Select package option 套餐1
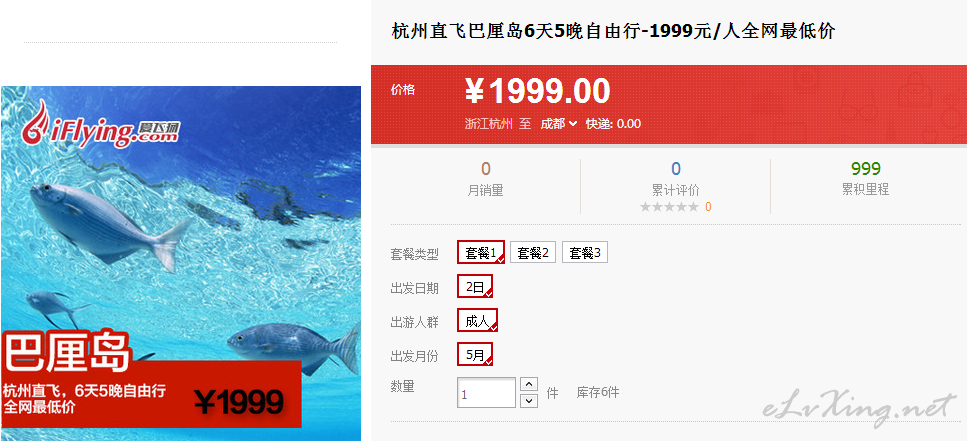 click(x=481, y=252)
